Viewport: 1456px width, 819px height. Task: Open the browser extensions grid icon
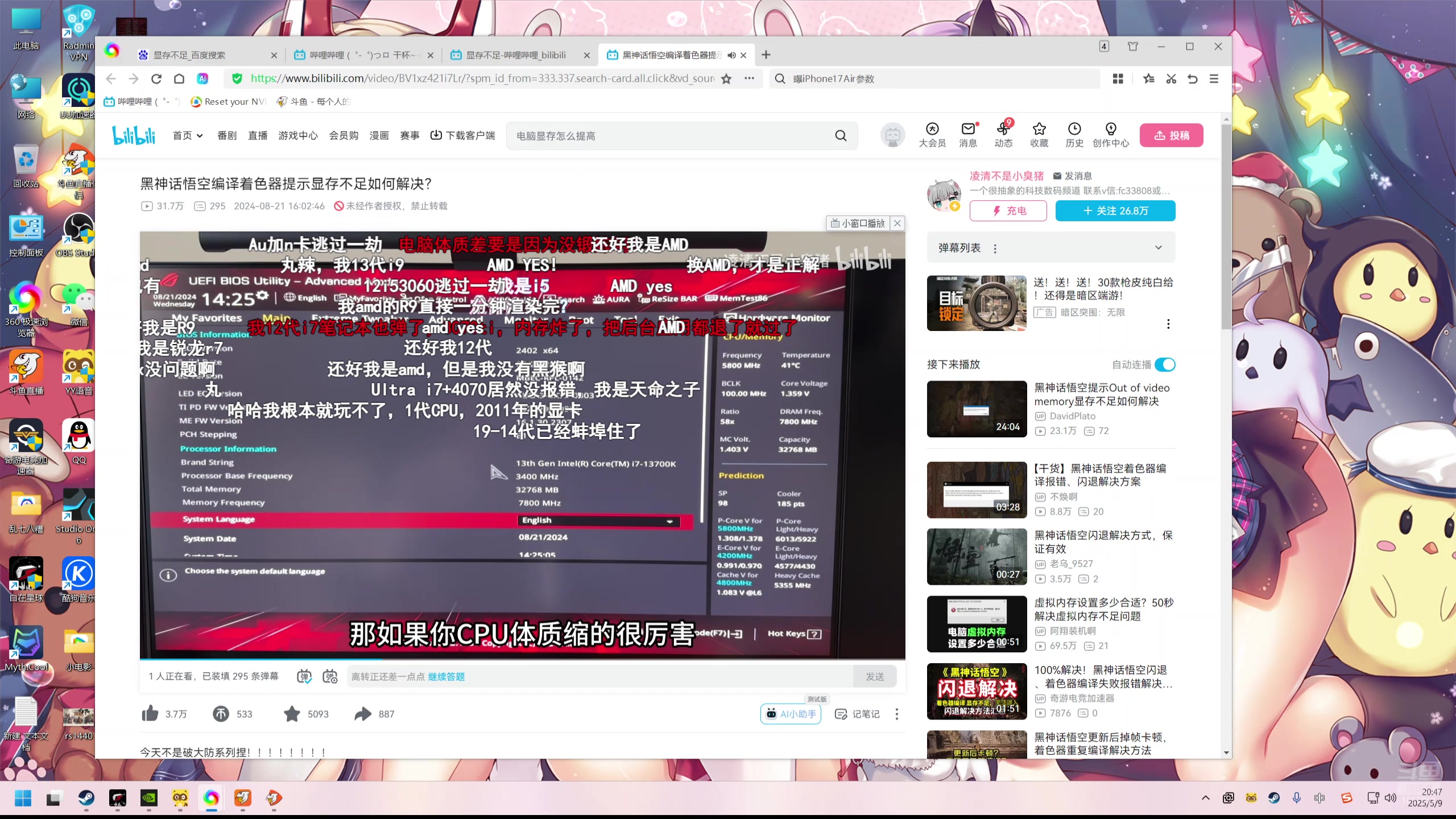click(x=1118, y=78)
